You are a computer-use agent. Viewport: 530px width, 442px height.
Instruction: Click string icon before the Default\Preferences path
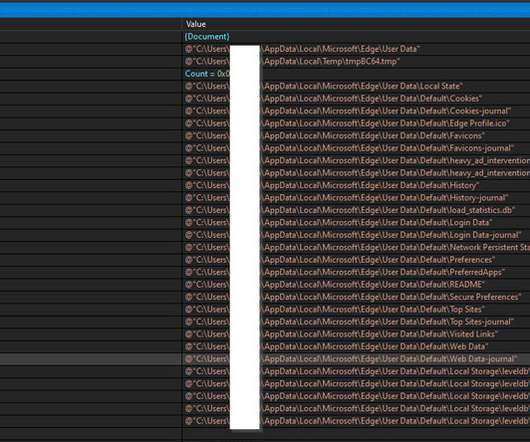189,260
